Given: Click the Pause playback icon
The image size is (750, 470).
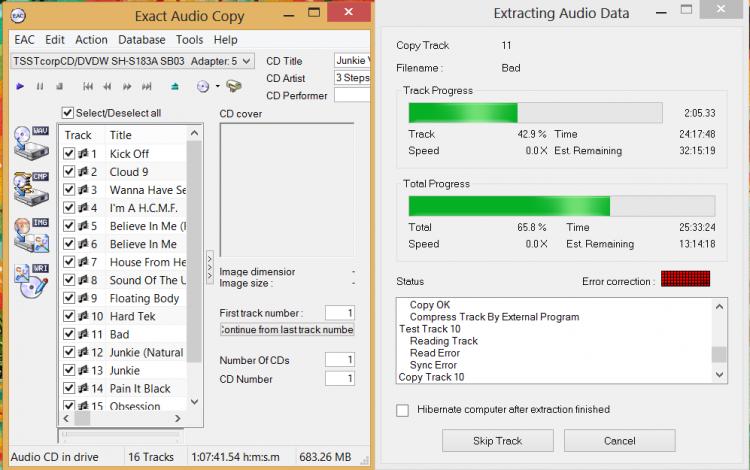Looking at the screenshot, I should pos(40,87).
